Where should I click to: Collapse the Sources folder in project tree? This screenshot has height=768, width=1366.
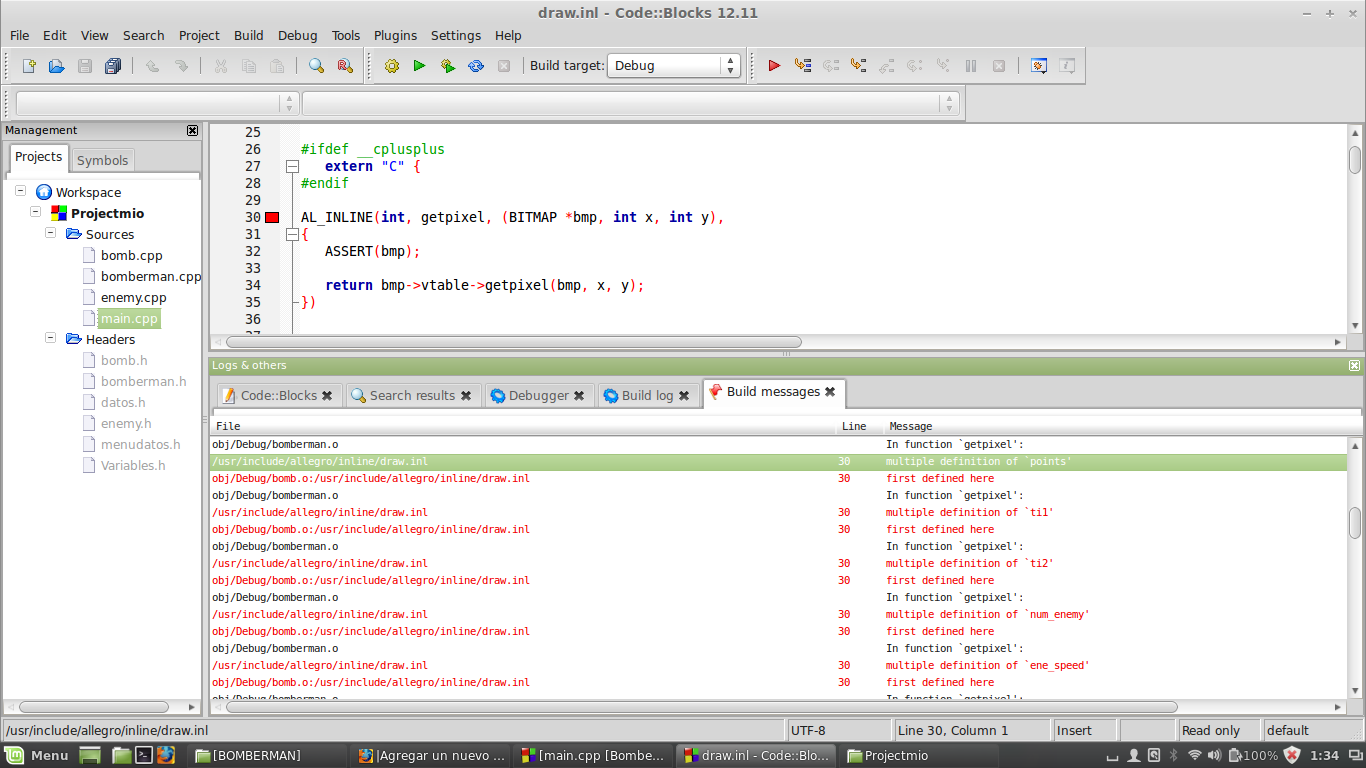pyautogui.click(x=51, y=234)
